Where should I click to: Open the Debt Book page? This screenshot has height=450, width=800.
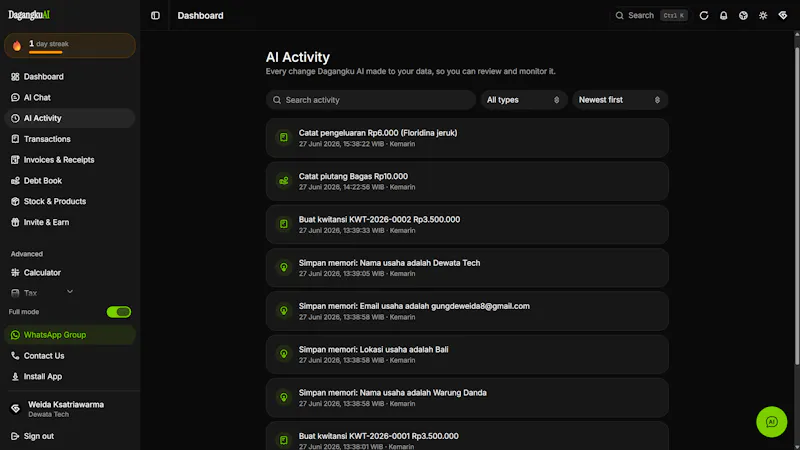69,181
